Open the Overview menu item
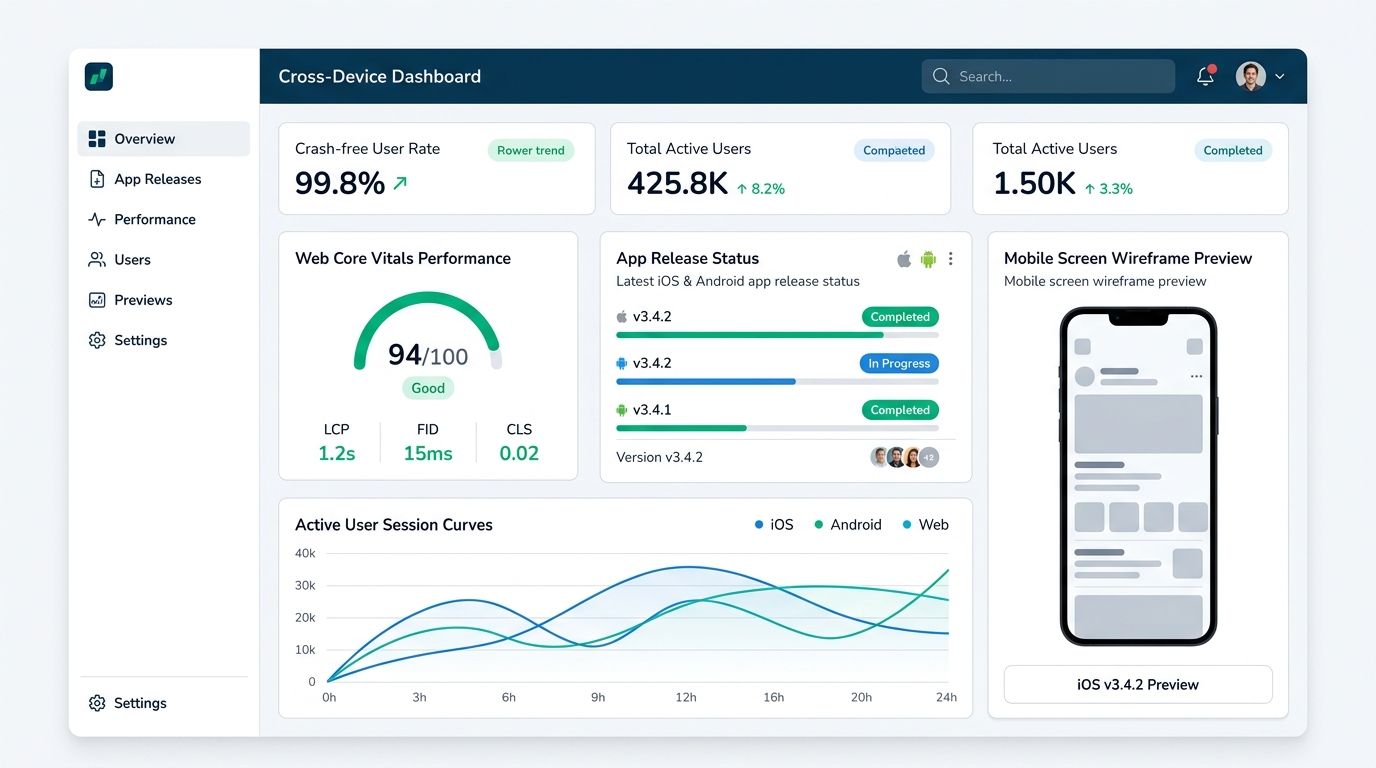The height and width of the screenshot is (768, 1376). tap(163, 139)
